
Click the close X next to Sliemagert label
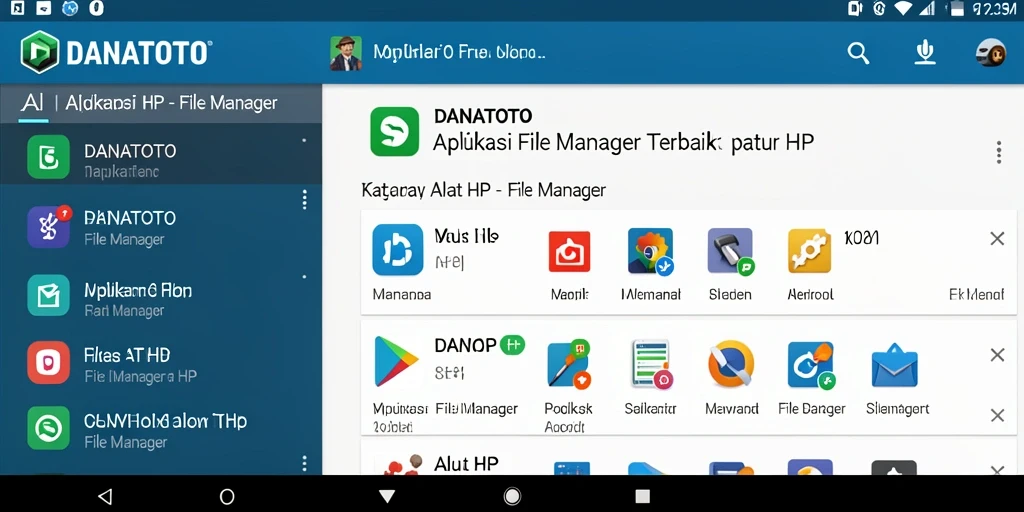click(997, 415)
